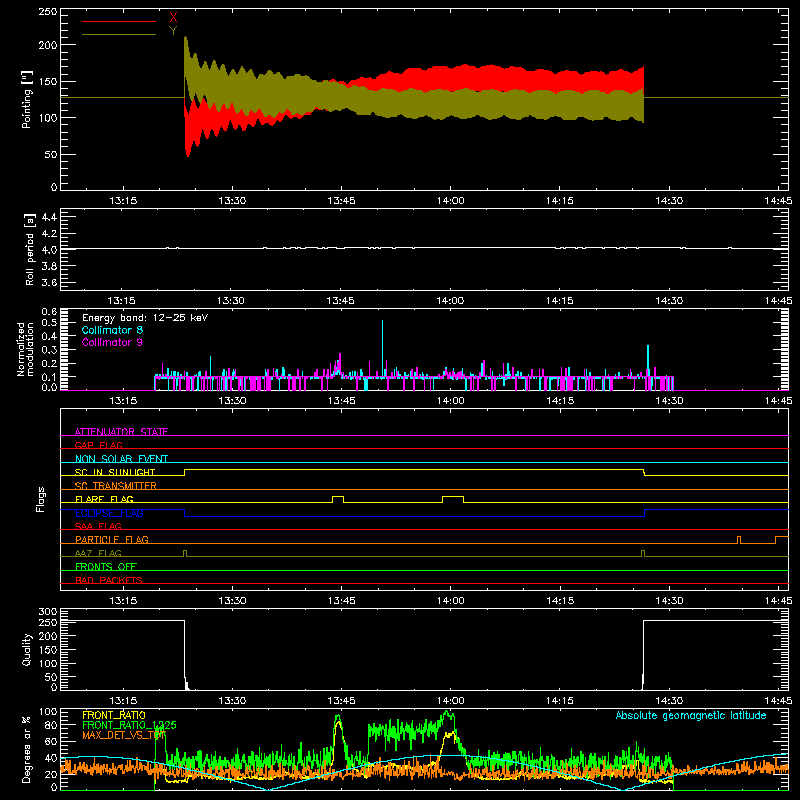Screen dimensions: 800x800
Task: Click the ATTENUATOR_STATE flag label
Action: coord(121,432)
